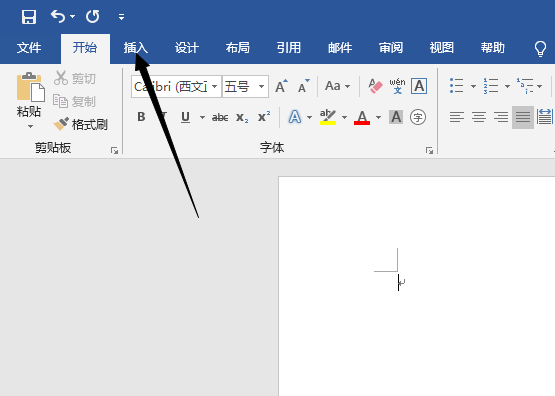Click the 格式刷 format painter
The image size is (555, 396).
(81, 124)
